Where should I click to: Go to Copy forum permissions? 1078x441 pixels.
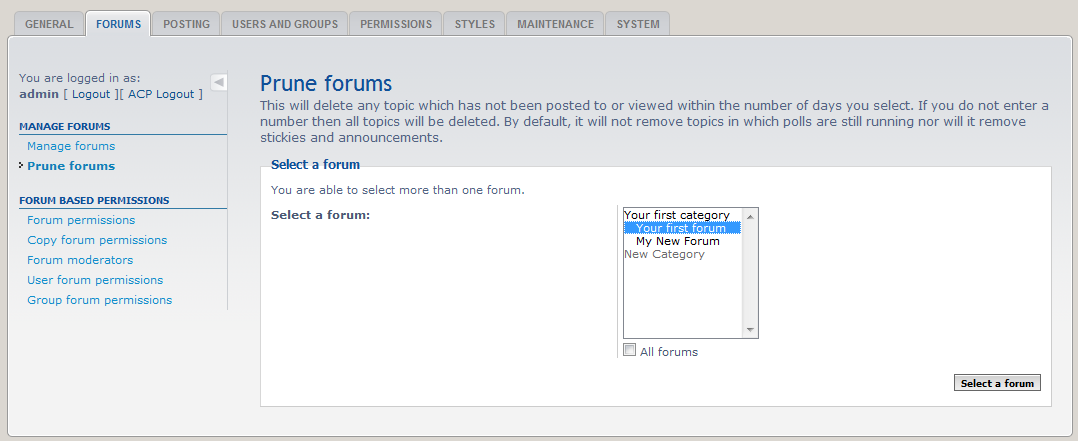97,240
